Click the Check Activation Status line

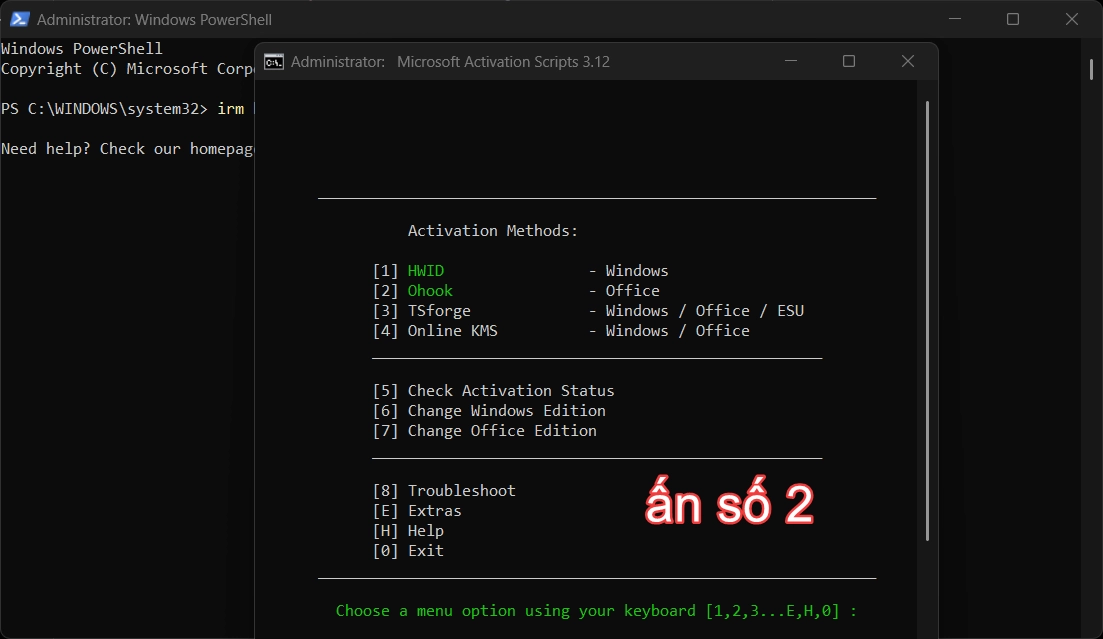(x=493, y=391)
